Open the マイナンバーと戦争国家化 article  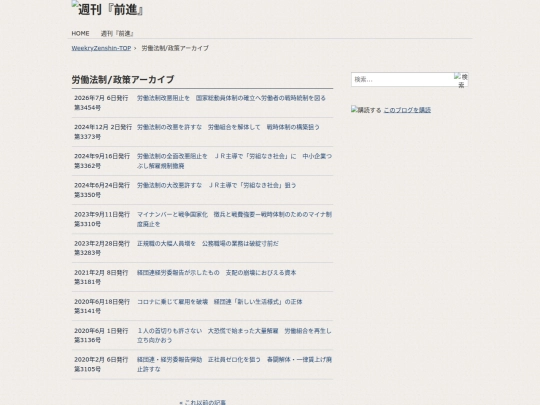pyautogui.click(x=234, y=219)
